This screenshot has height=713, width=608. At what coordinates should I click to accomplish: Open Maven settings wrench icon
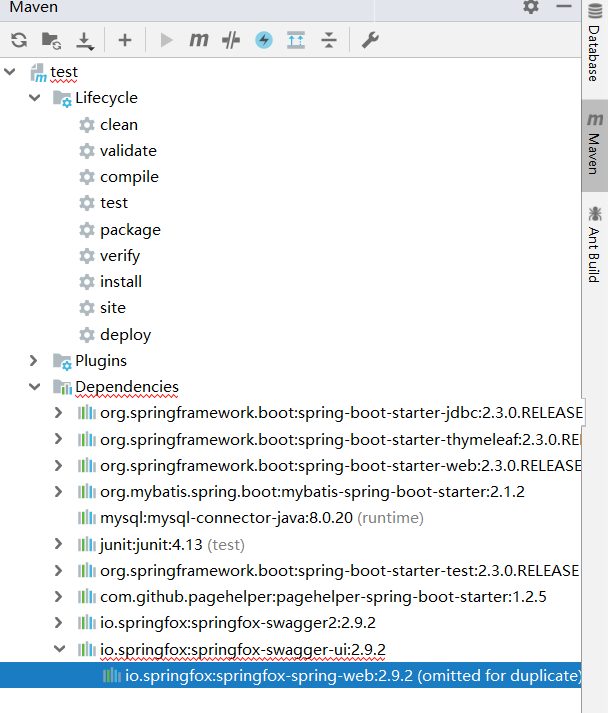point(370,40)
